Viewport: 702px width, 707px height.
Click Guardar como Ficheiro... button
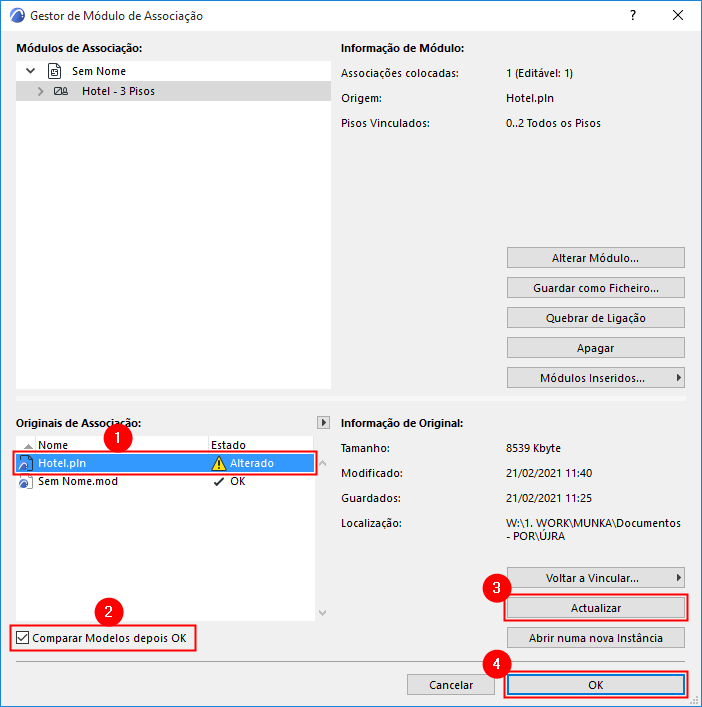coord(595,288)
